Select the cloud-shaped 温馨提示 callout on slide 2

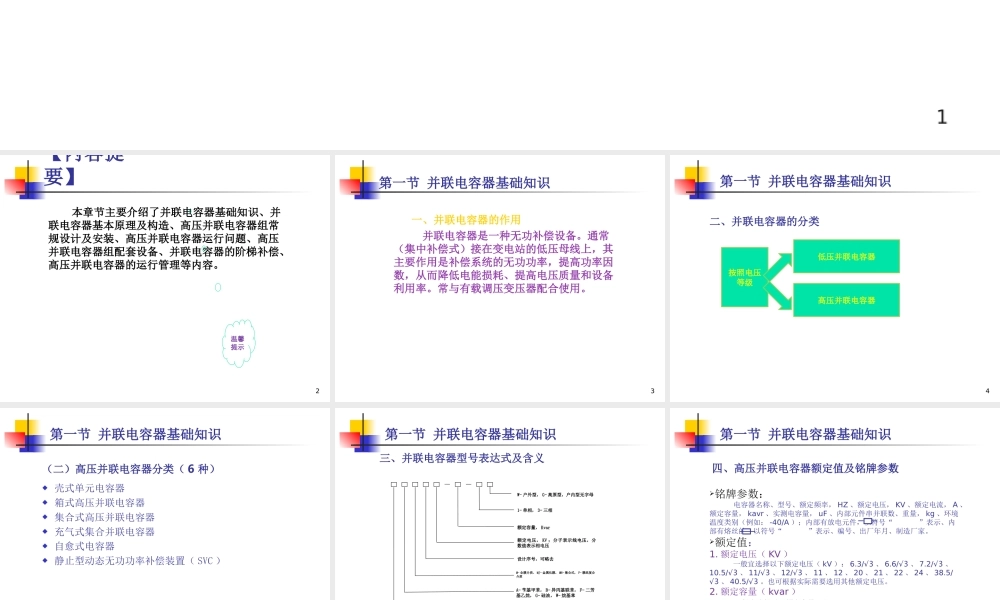click(238, 342)
